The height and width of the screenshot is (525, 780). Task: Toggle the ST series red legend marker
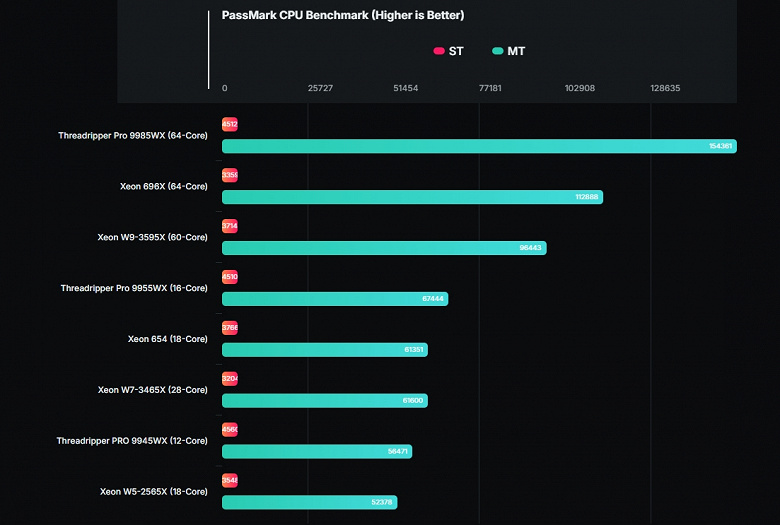[x=438, y=51]
